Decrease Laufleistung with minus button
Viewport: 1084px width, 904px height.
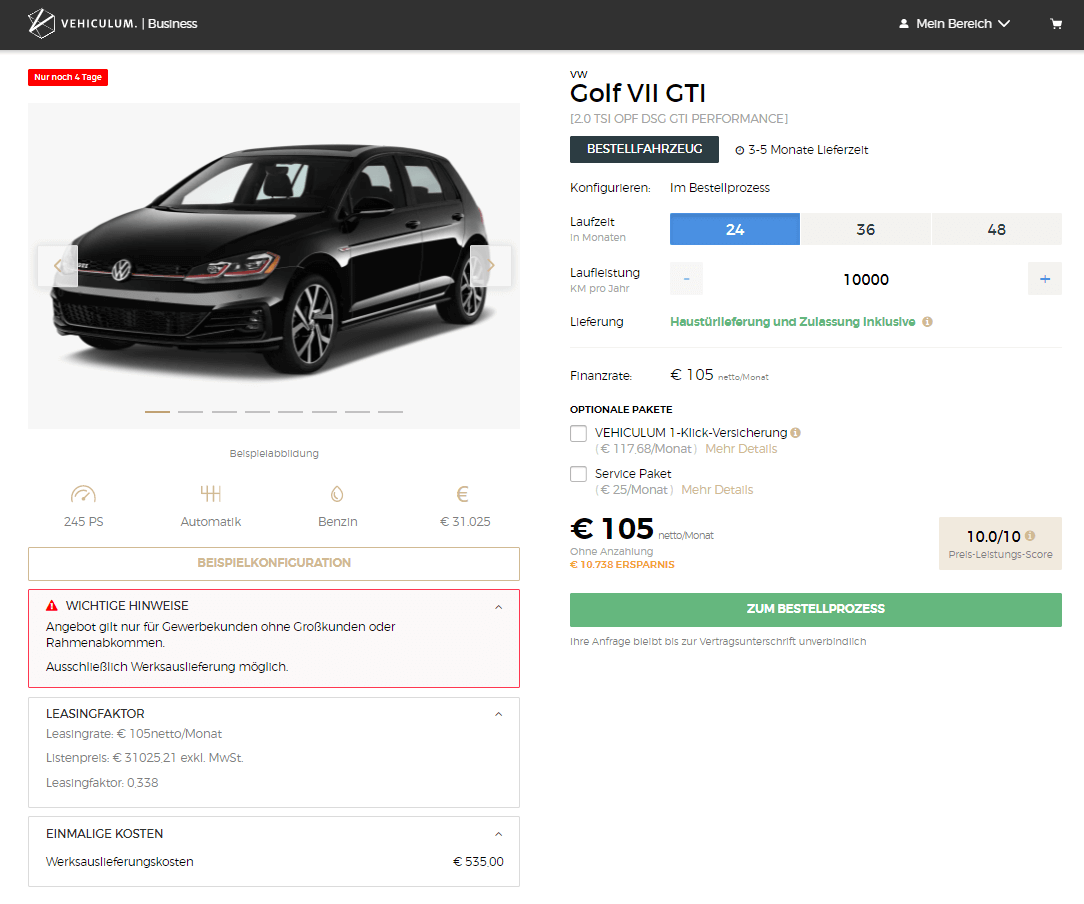(x=686, y=279)
